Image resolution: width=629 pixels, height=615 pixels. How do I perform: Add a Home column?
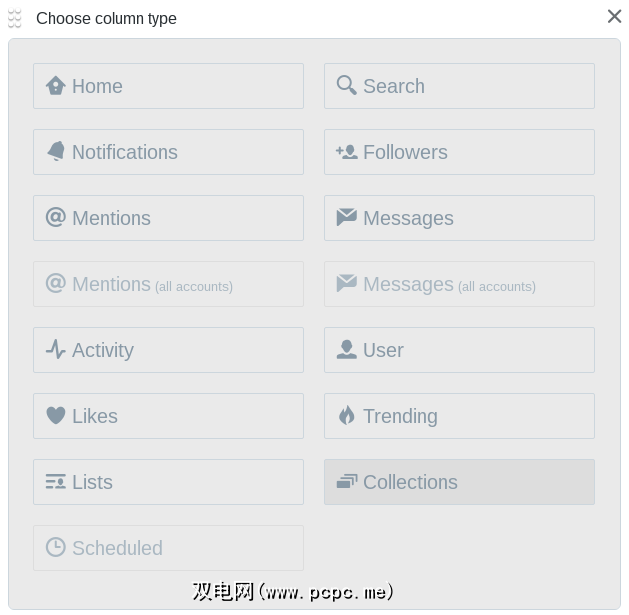[x=168, y=86]
